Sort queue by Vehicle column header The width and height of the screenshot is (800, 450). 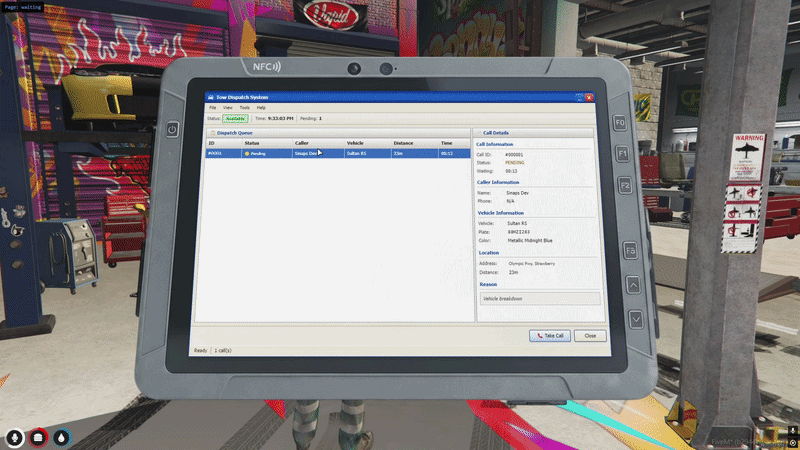pyautogui.click(x=367, y=143)
